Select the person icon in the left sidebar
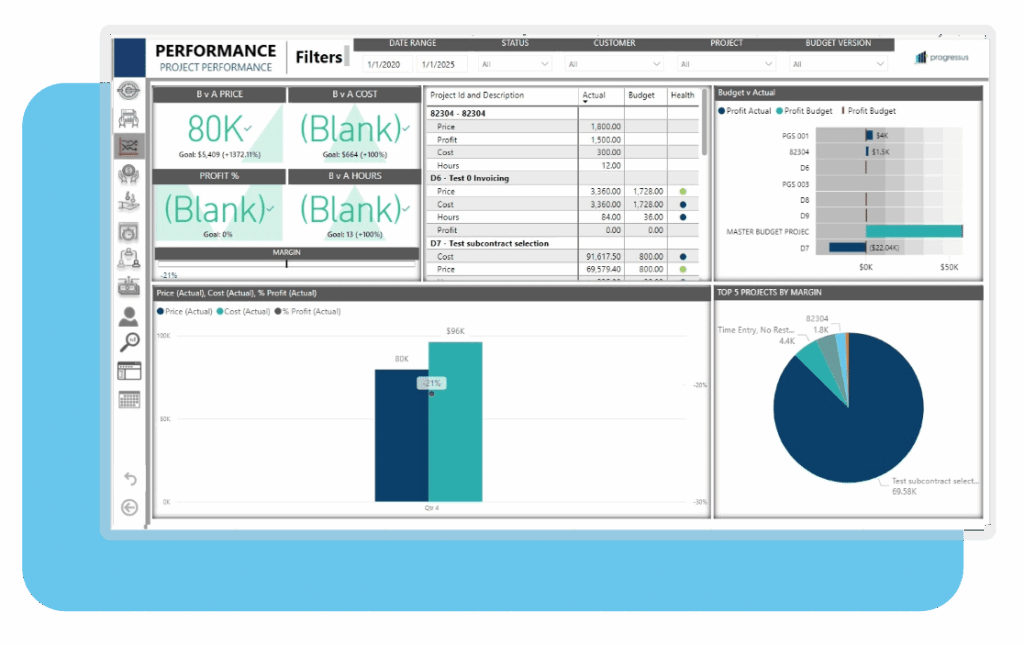The width and height of the screenshot is (1024, 645). (x=129, y=314)
